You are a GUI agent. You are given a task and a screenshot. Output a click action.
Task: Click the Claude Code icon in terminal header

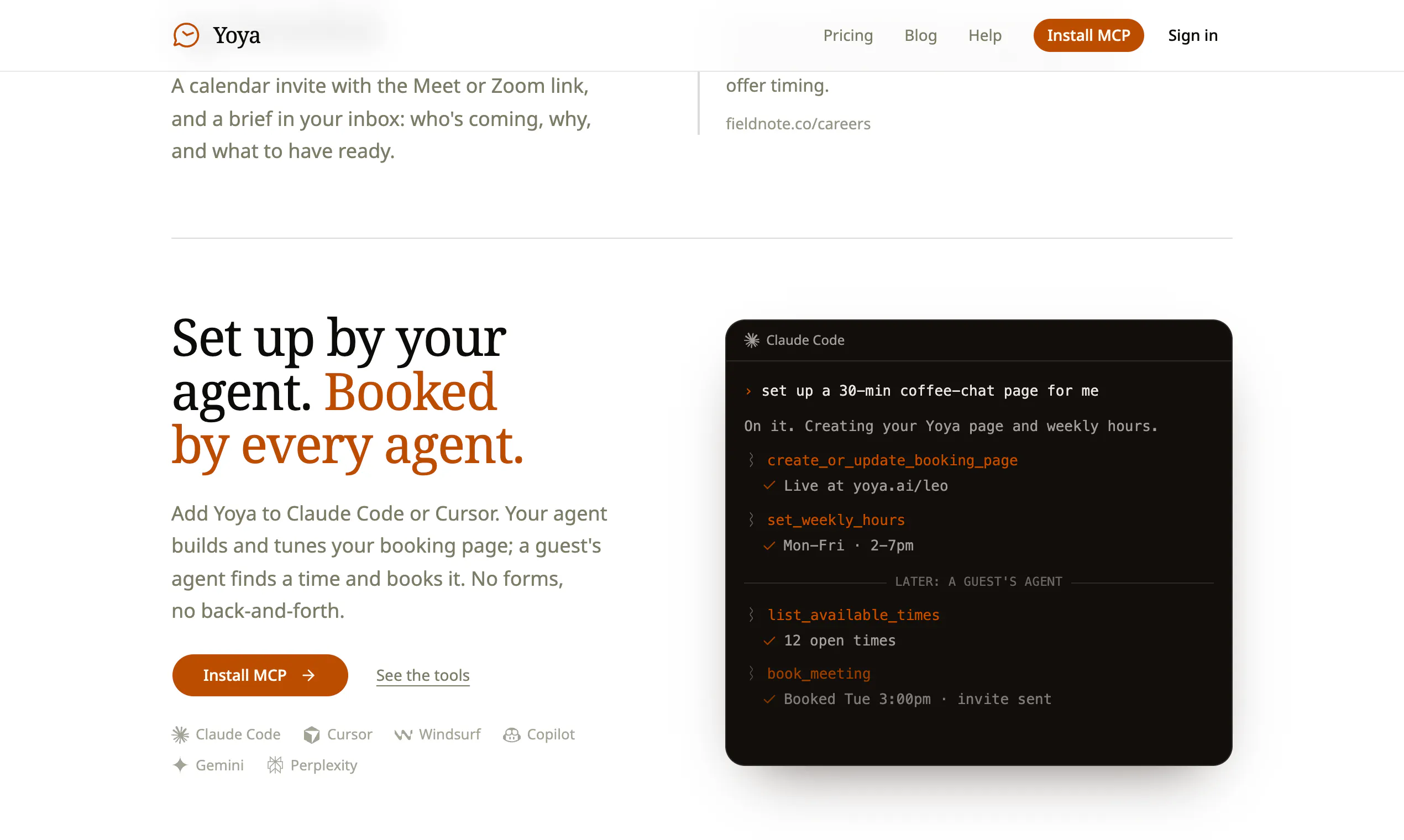click(x=751, y=340)
